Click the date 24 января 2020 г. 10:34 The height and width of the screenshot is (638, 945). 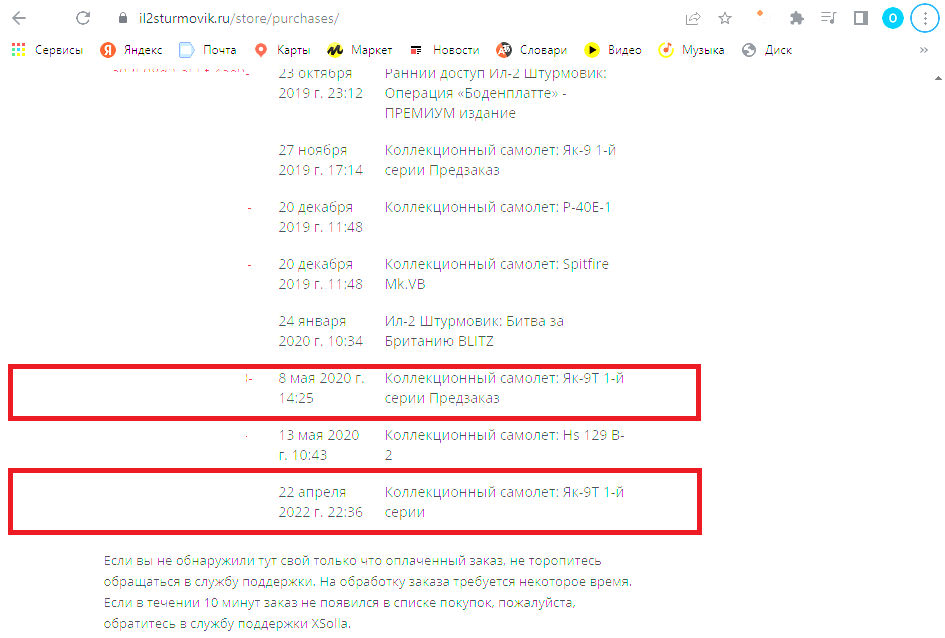321,331
